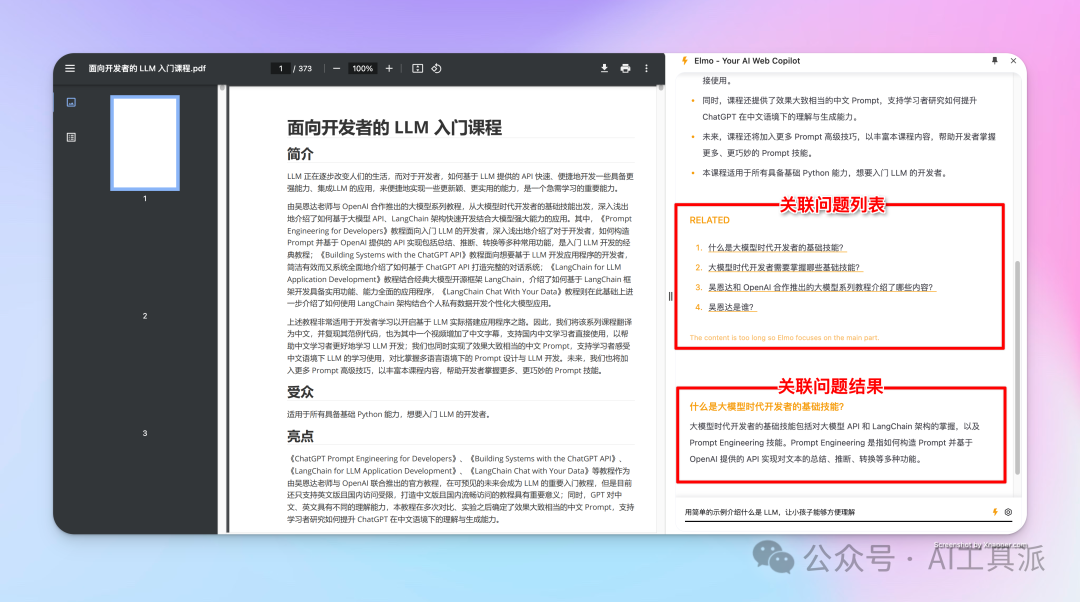Click the panel resize handle between PDF and Elmo

point(670,296)
